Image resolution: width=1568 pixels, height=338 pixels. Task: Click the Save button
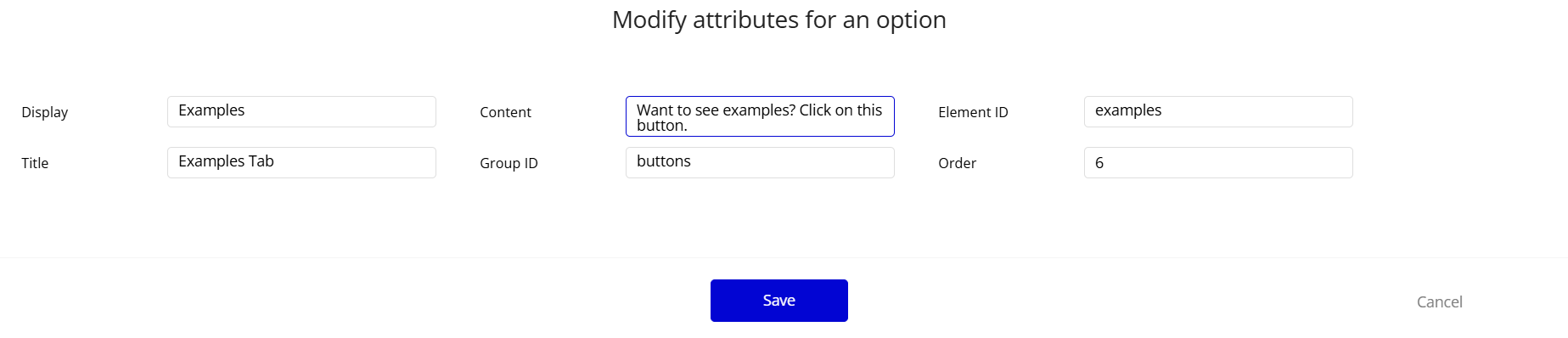click(778, 301)
